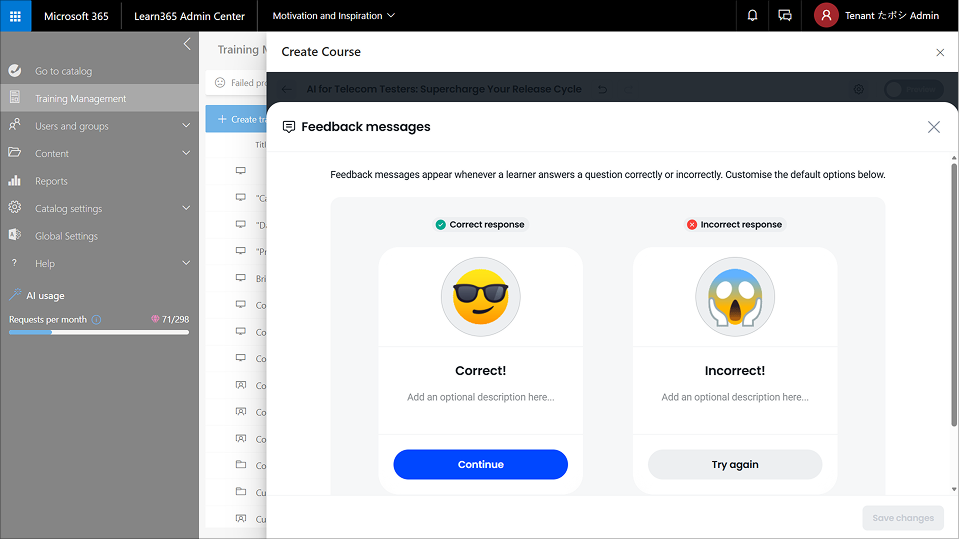The image size is (959, 539).
Task: Open the chat feedback icon in header
Action: click(785, 16)
